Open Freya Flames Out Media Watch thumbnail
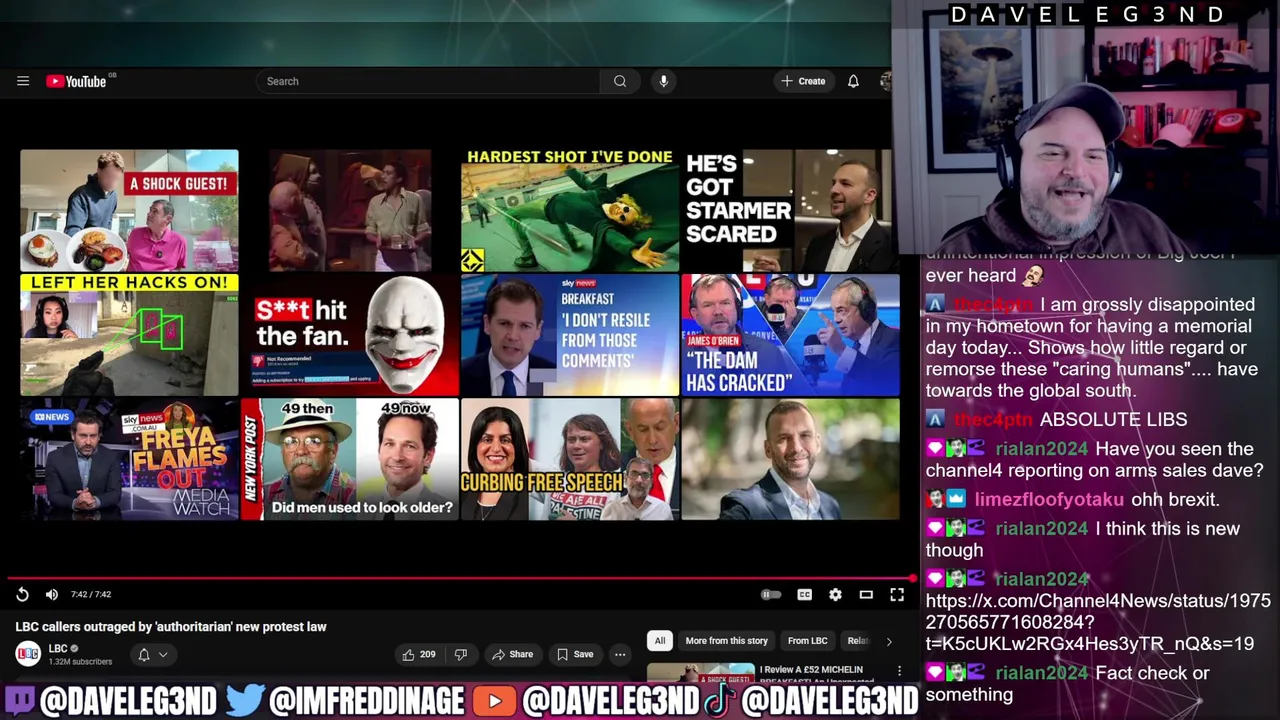Viewport: 1280px width, 720px height. click(x=129, y=459)
